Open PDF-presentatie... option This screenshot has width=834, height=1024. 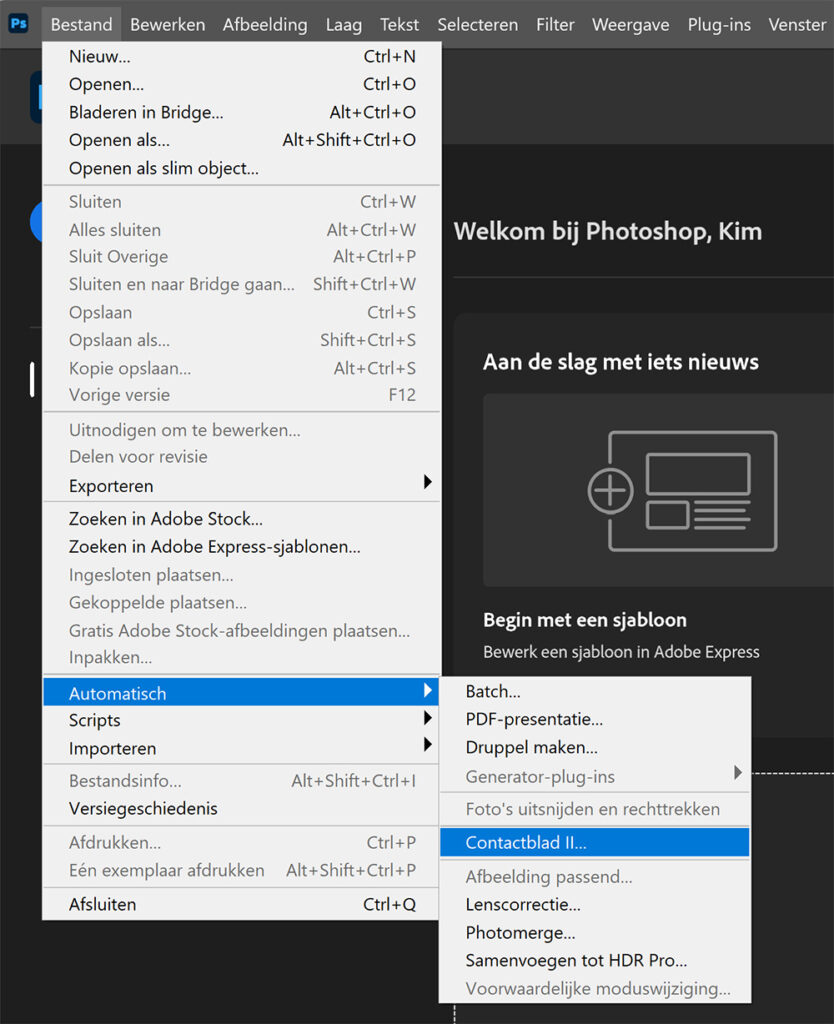534,719
